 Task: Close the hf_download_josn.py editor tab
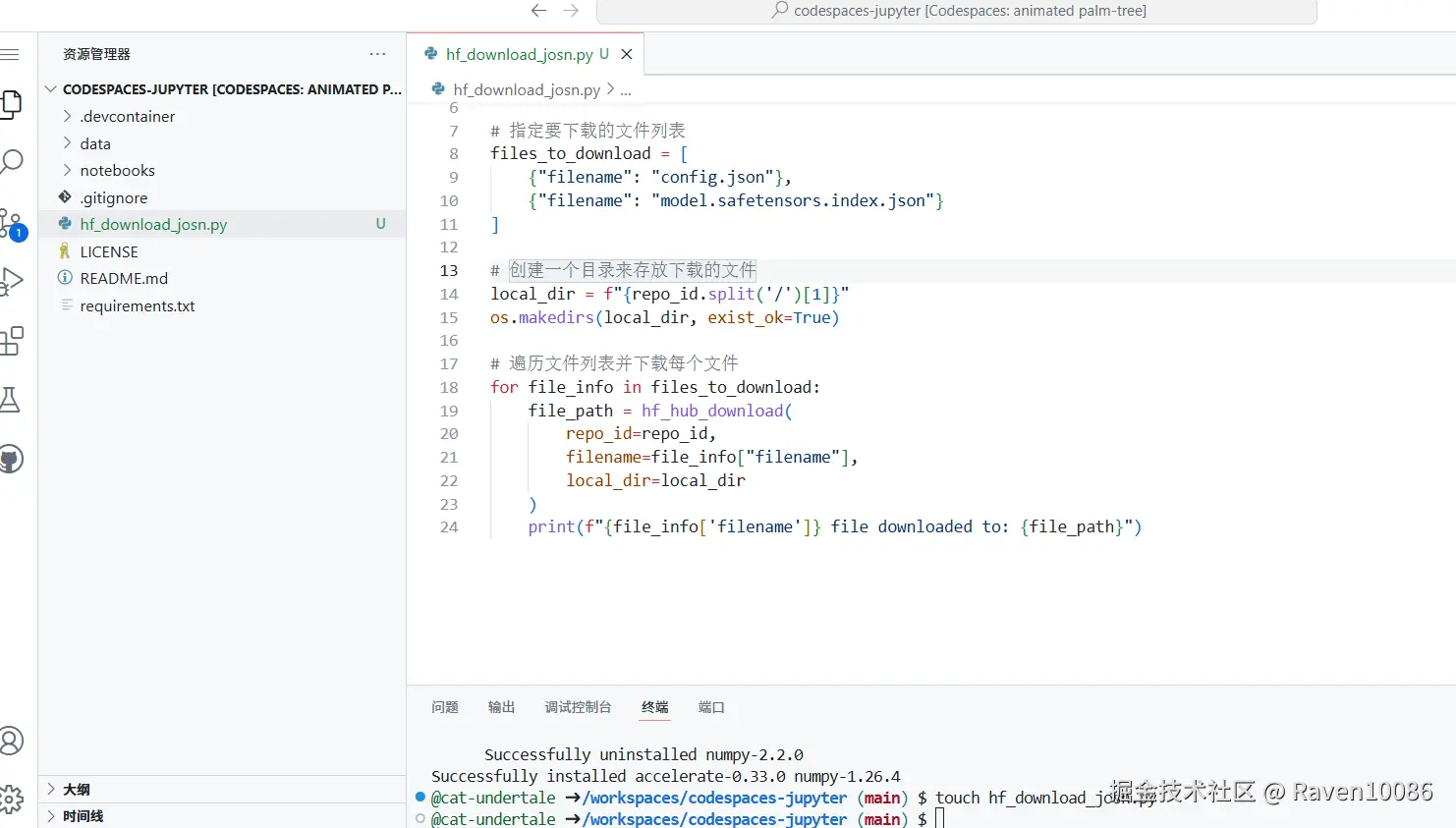pyautogui.click(x=627, y=54)
